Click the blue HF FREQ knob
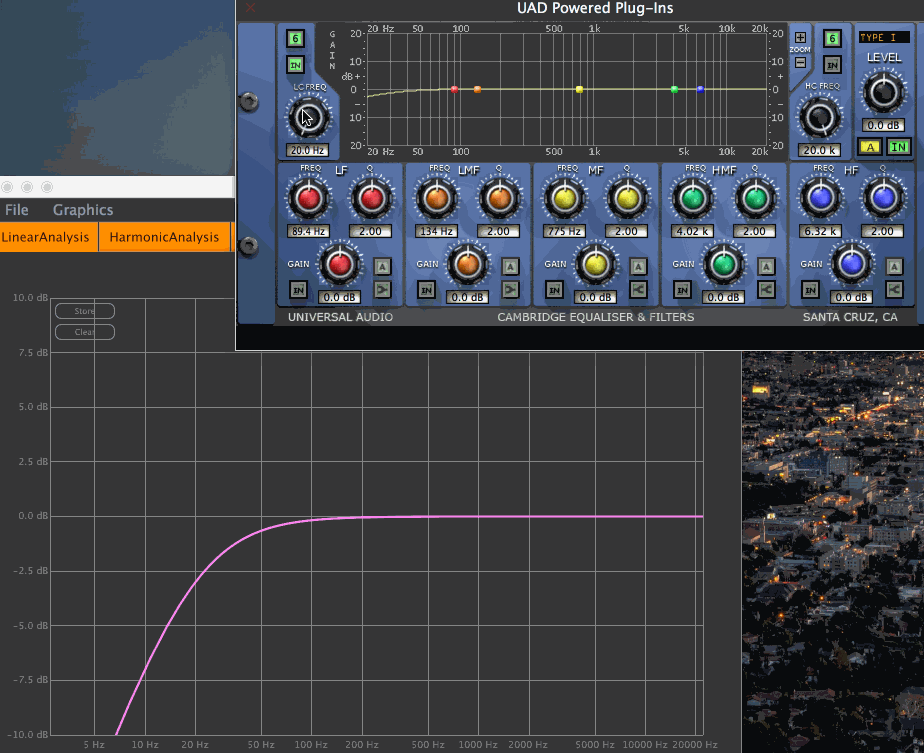Screen dimensions: 924x753 coord(820,199)
